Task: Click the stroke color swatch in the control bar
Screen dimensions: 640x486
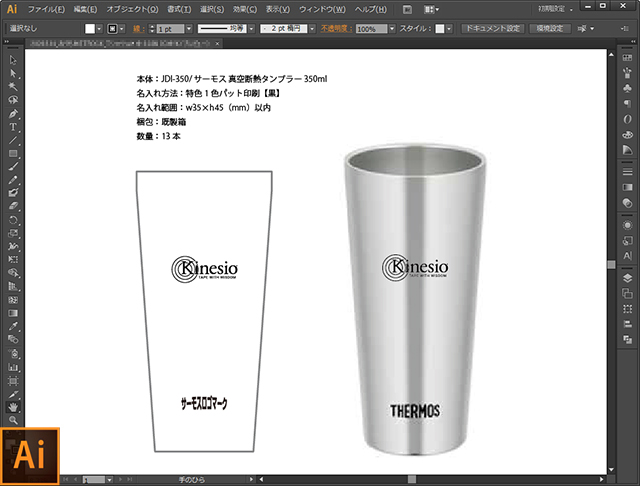Action: 112,29
